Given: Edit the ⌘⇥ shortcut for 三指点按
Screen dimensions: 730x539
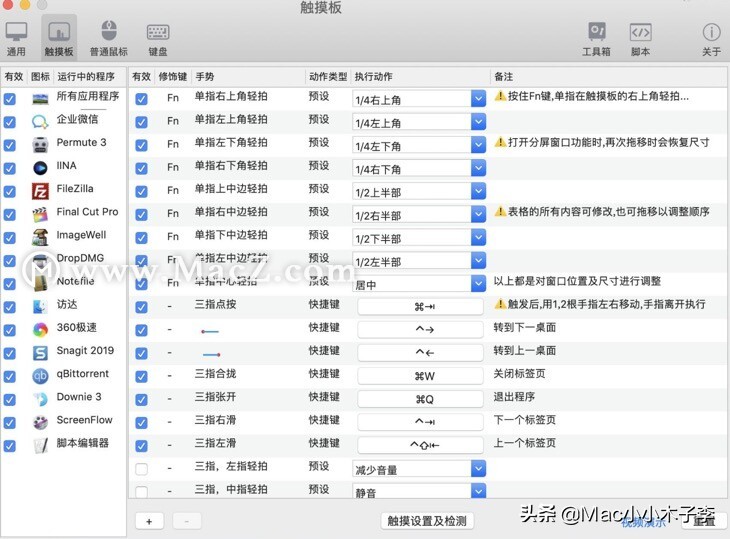Looking at the screenshot, I should (420, 307).
